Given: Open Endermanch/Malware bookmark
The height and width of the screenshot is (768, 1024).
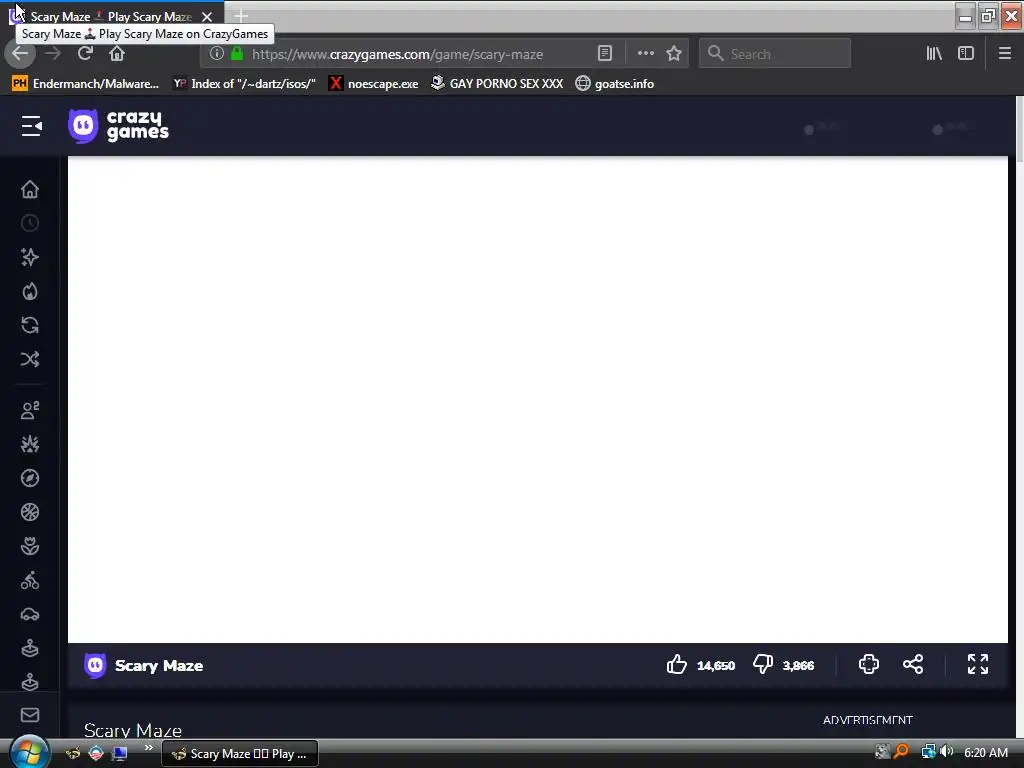Looking at the screenshot, I should (86, 84).
